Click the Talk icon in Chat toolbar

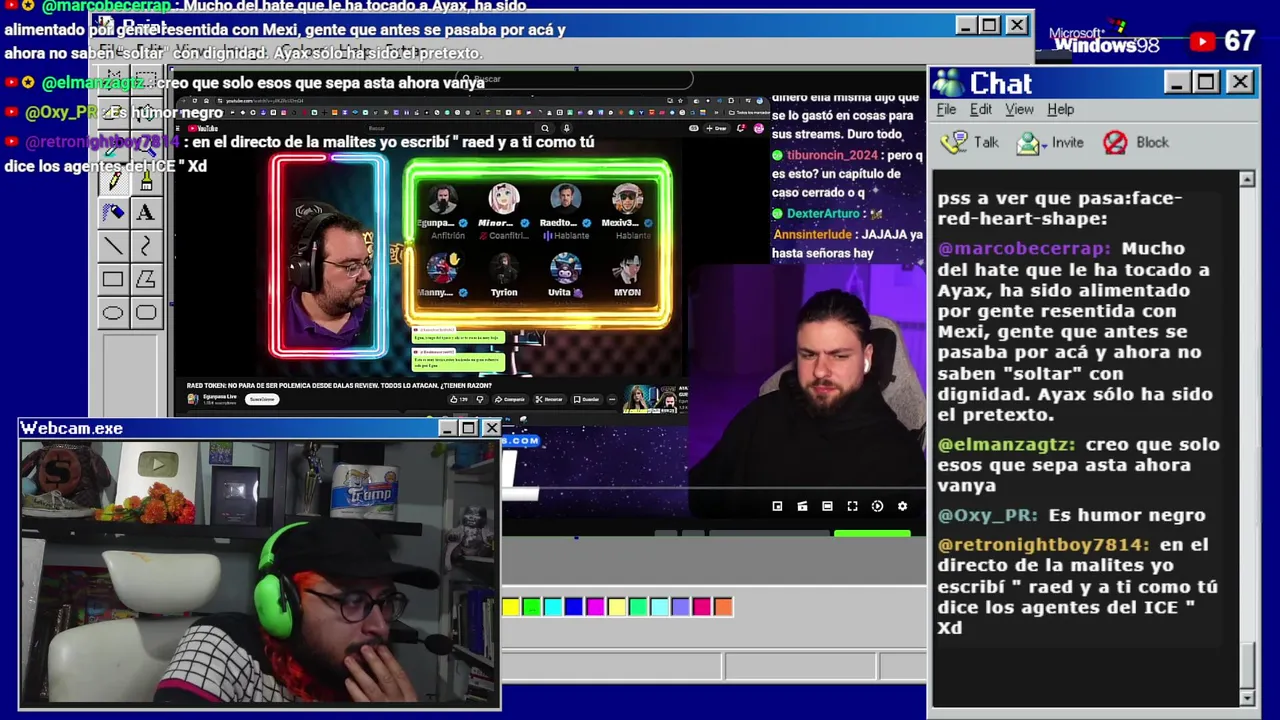(954, 143)
